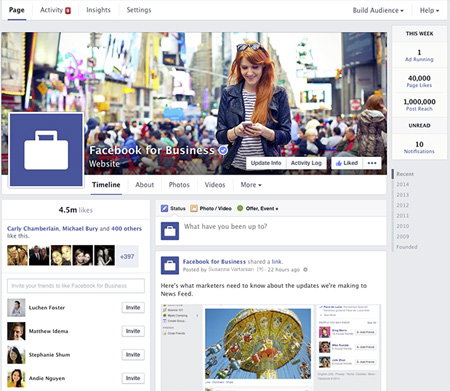
Task: Open the 10 unread Notifications
Action: pyautogui.click(x=419, y=147)
